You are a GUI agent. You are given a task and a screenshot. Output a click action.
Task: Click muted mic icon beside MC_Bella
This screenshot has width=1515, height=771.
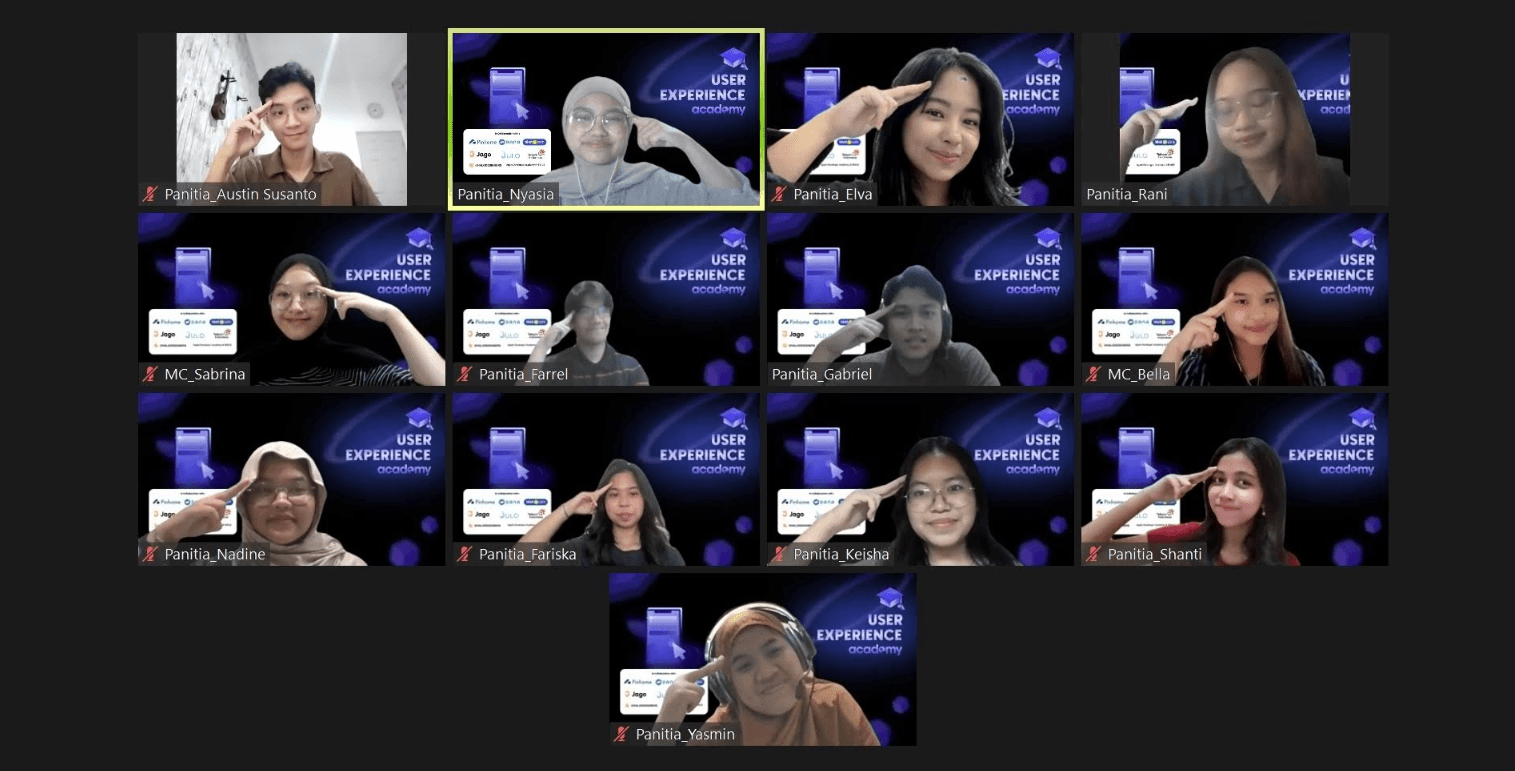(x=1094, y=374)
